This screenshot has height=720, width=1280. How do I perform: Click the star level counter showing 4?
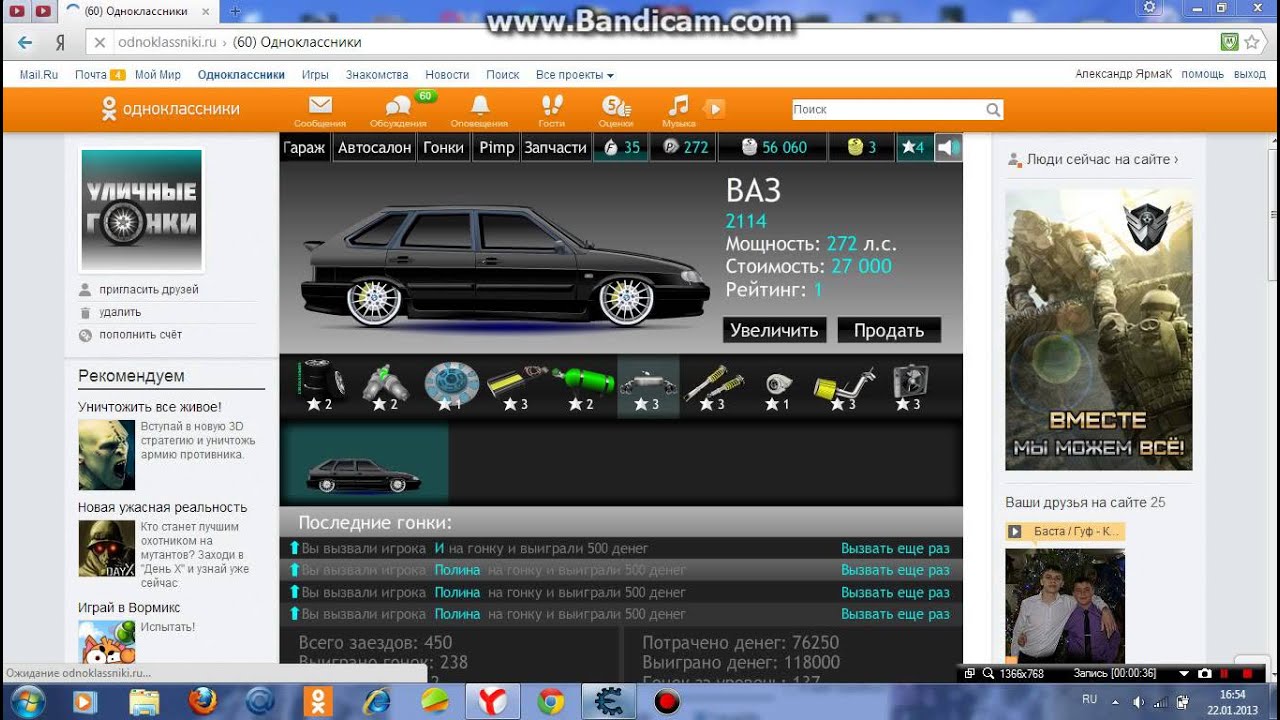914,147
